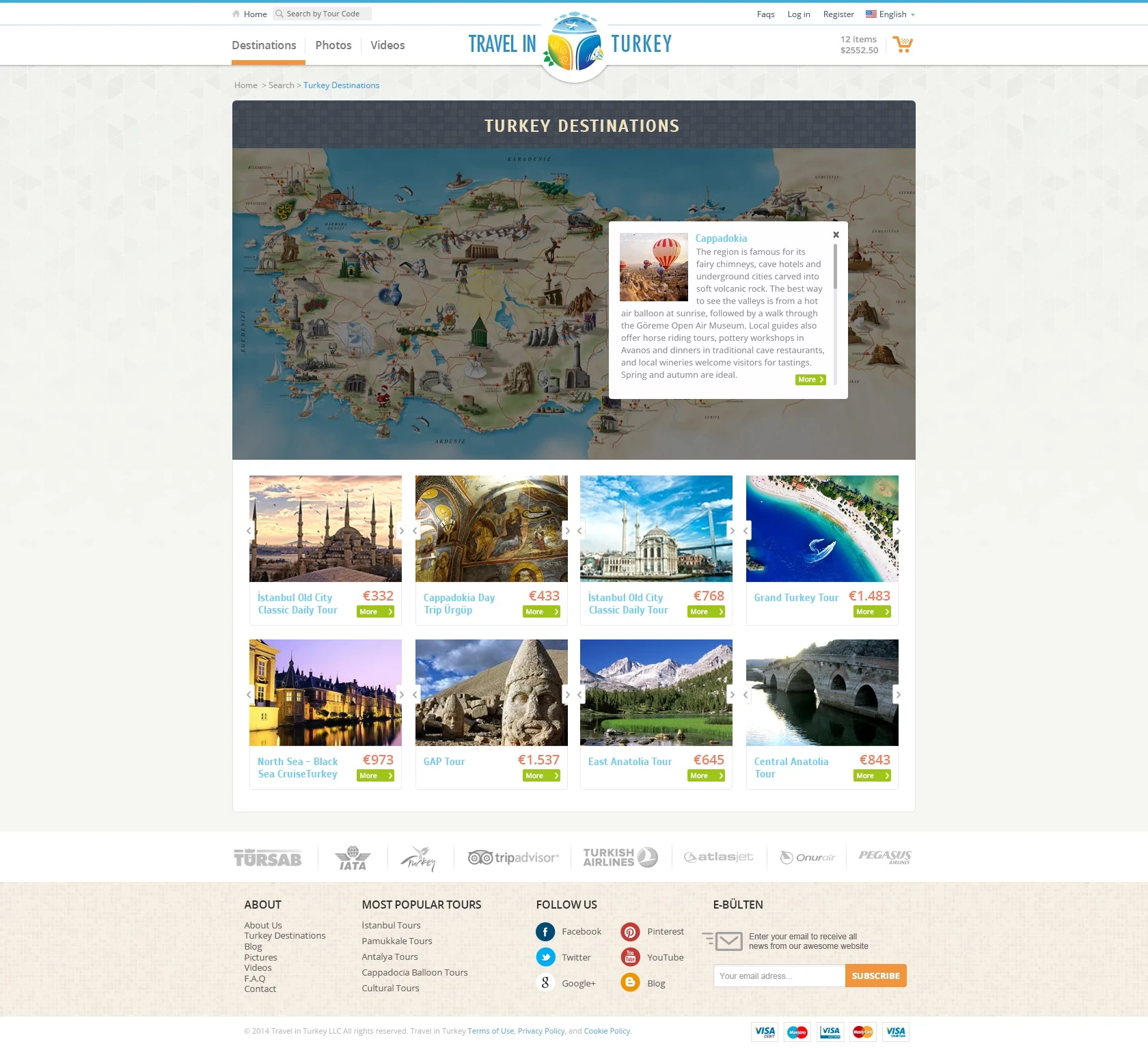Open the Log in link
This screenshot has width=1148, height=1048.
(x=799, y=14)
